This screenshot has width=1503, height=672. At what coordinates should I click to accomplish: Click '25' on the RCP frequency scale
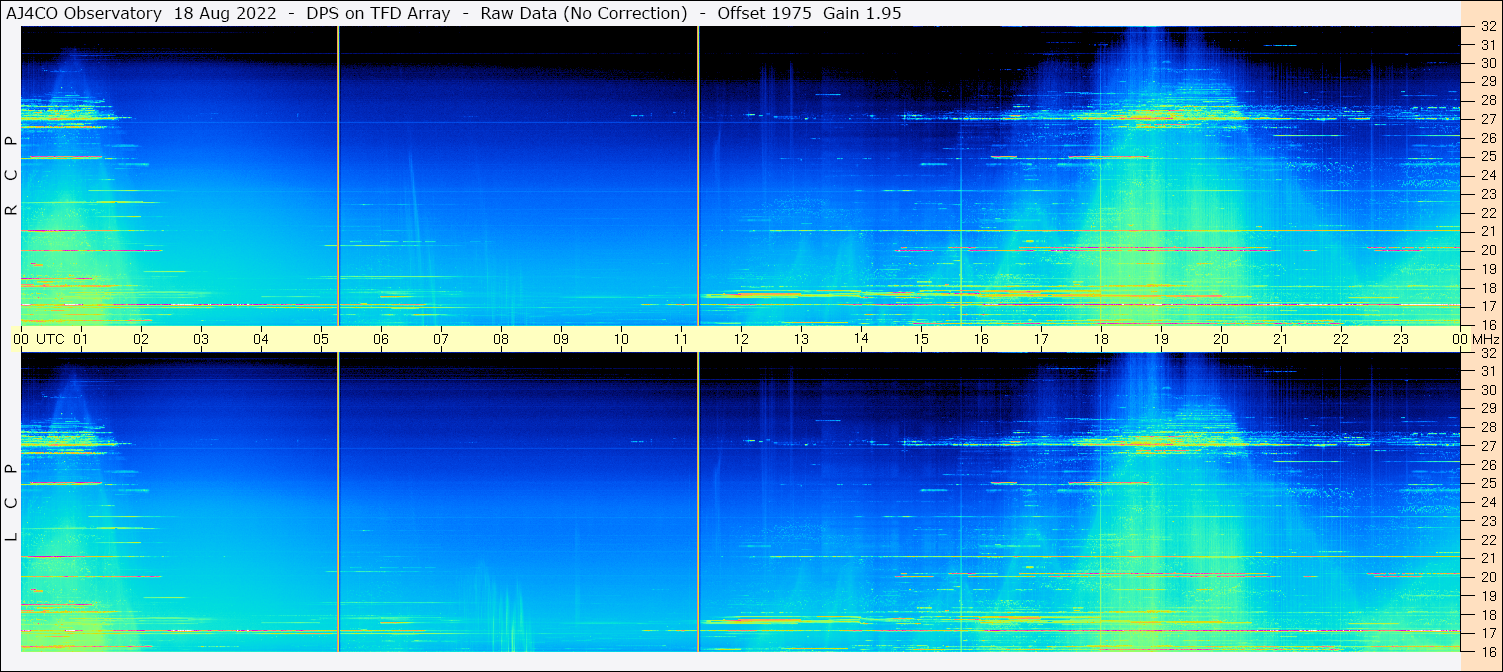(x=1487, y=156)
